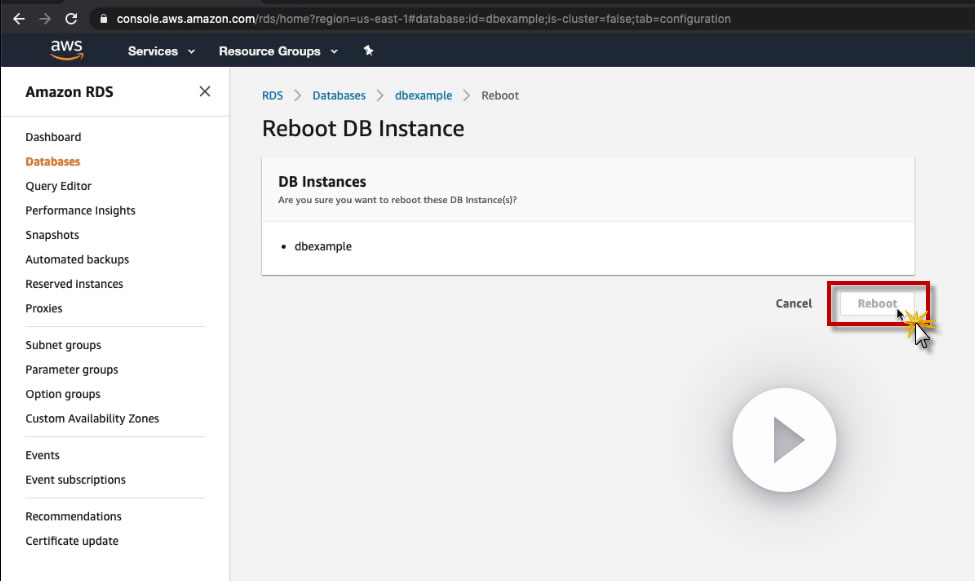Reload the page with the refresh icon
Screen dimensions: 975x581
pyautogui.click(x=71, y=19)
